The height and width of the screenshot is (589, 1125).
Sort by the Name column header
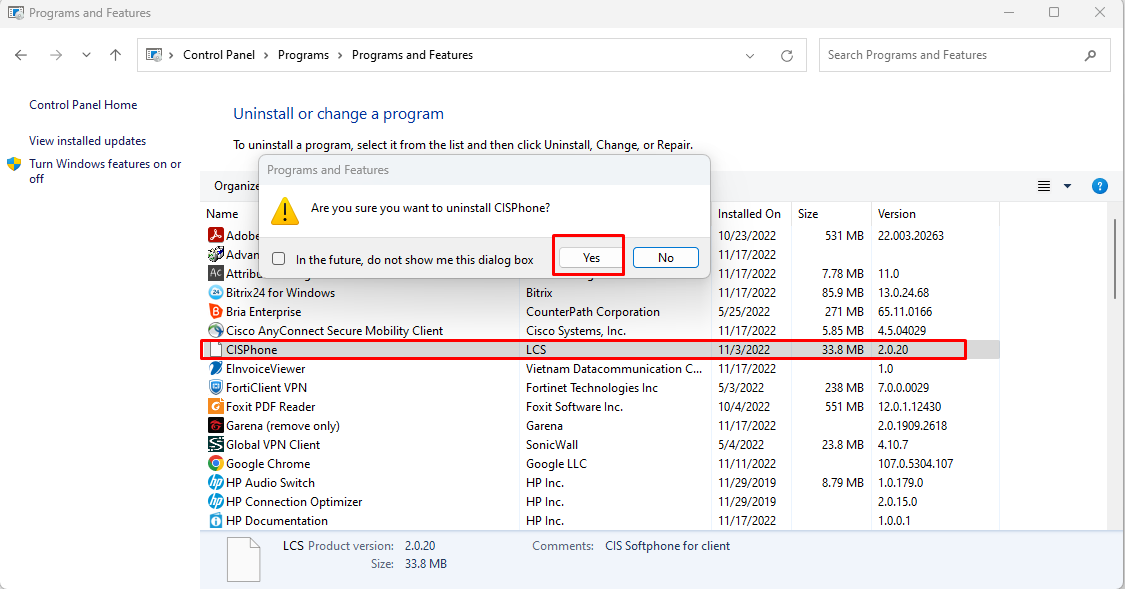pos(222,214)
